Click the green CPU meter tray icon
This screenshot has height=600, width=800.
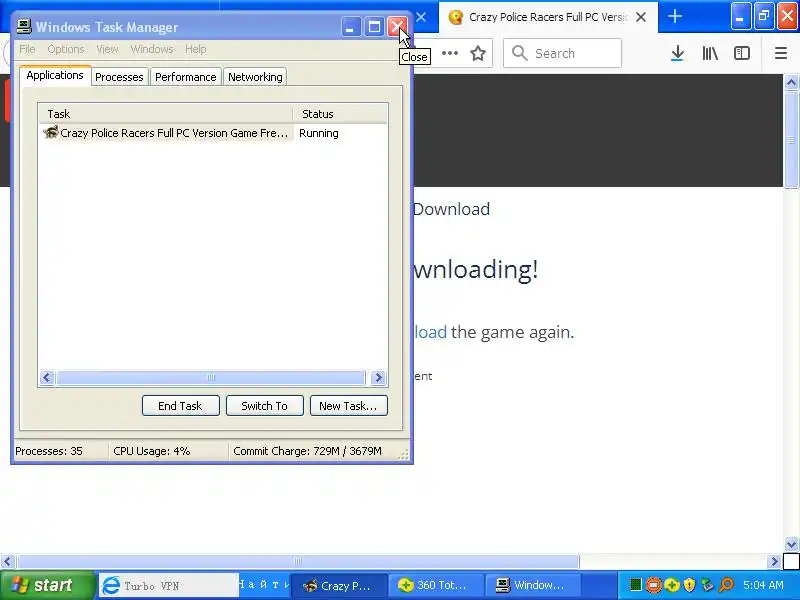point(635,585)
